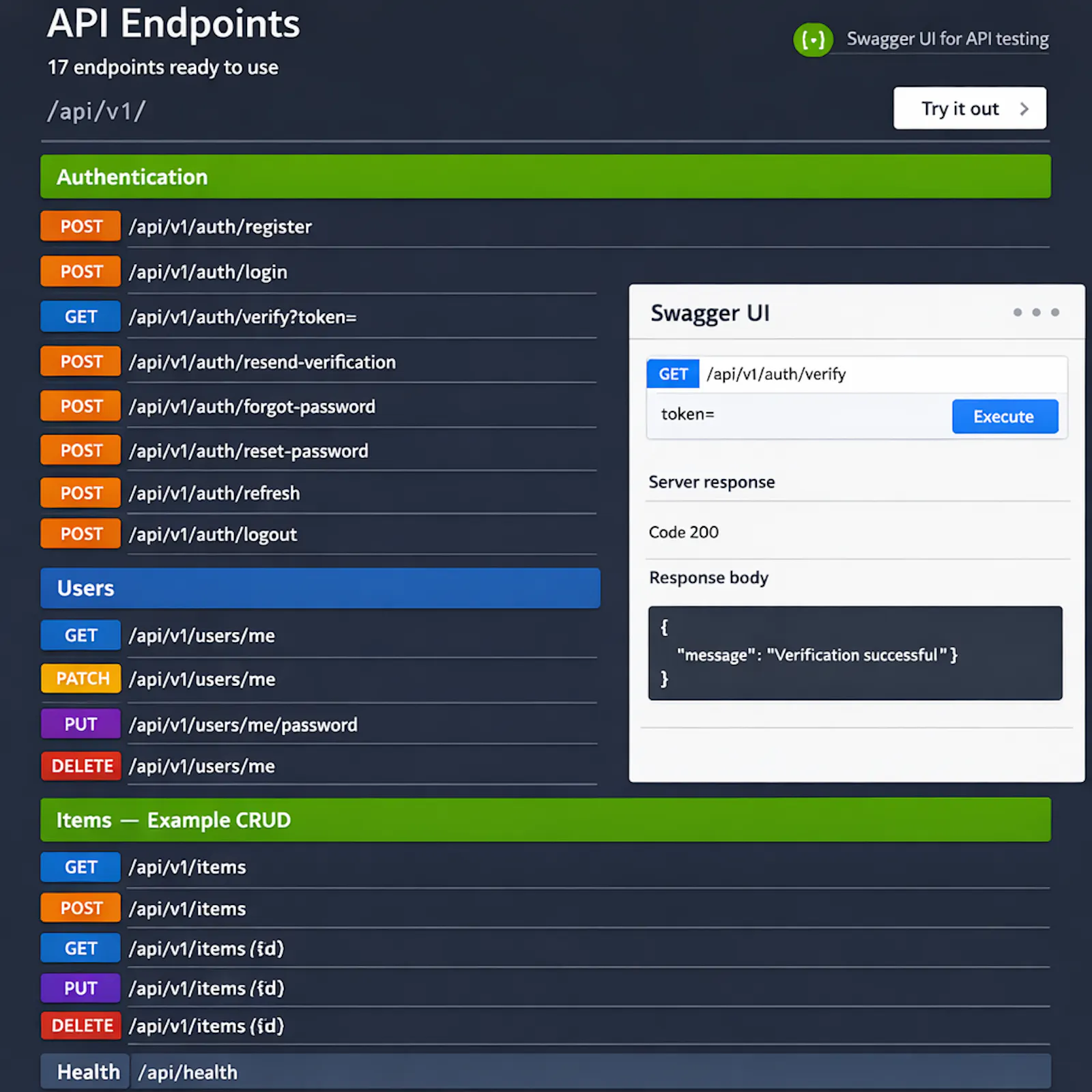Click the GET badge for auth/verify?token=

pyautogui.click(x=81, y=317)
